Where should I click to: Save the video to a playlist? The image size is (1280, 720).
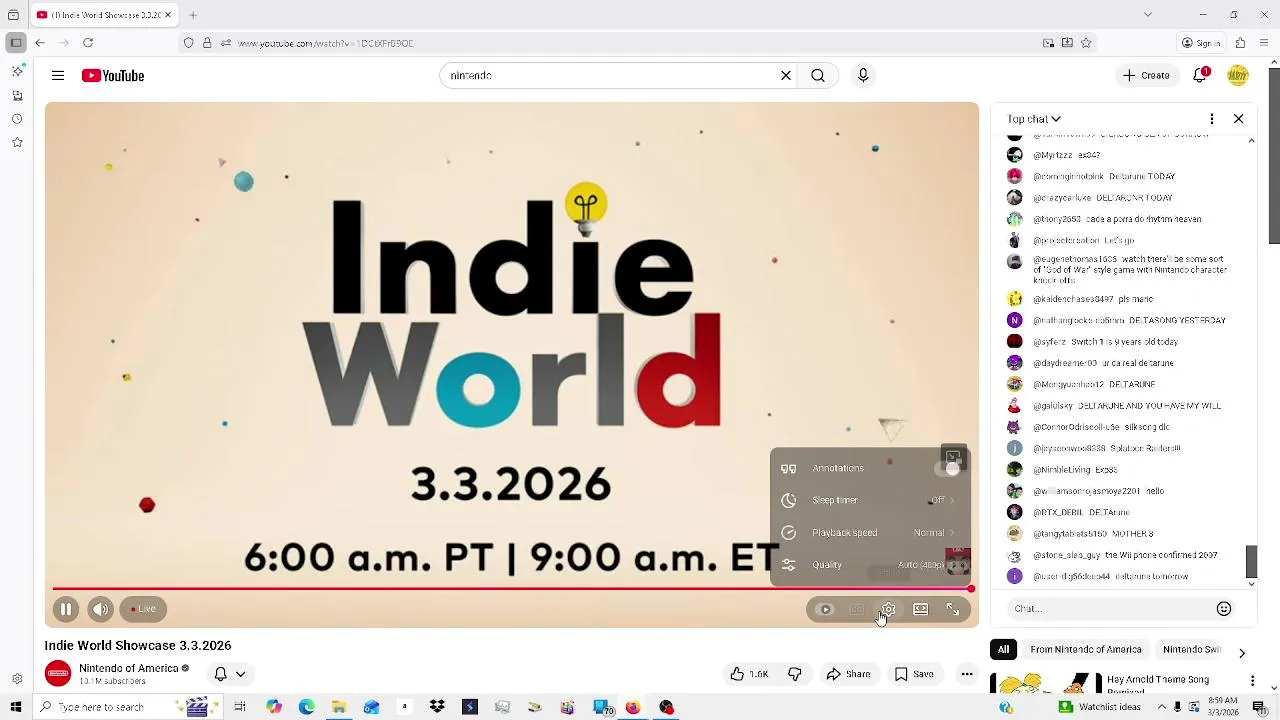tap(914, 674)
